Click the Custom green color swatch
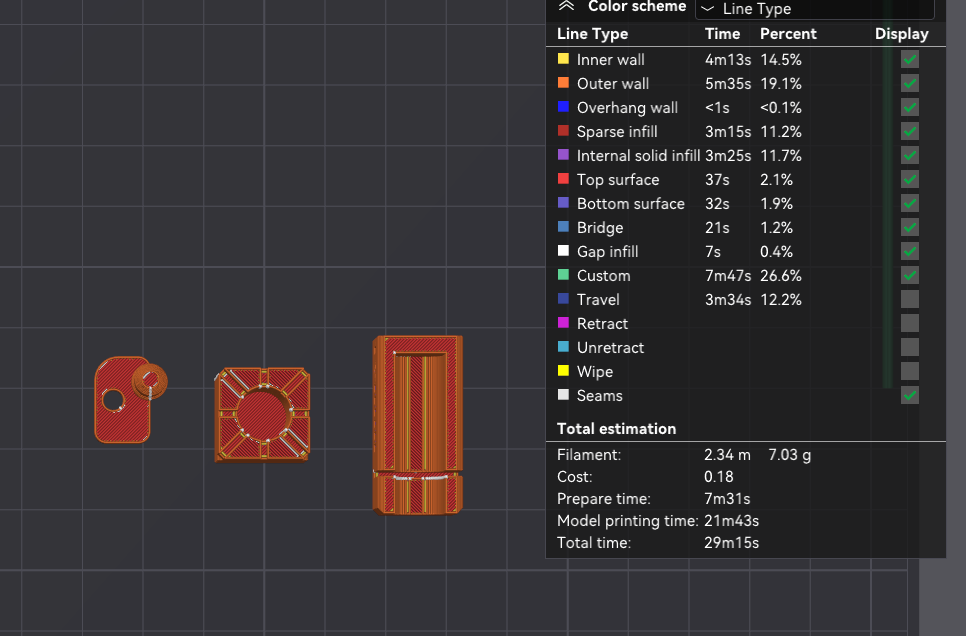 pos(563,275)
